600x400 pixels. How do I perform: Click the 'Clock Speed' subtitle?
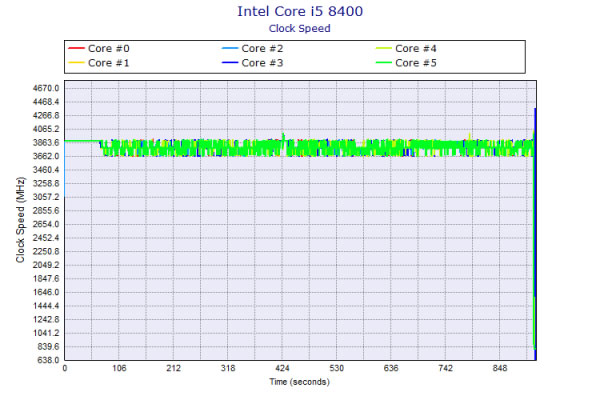pos(300,29)
